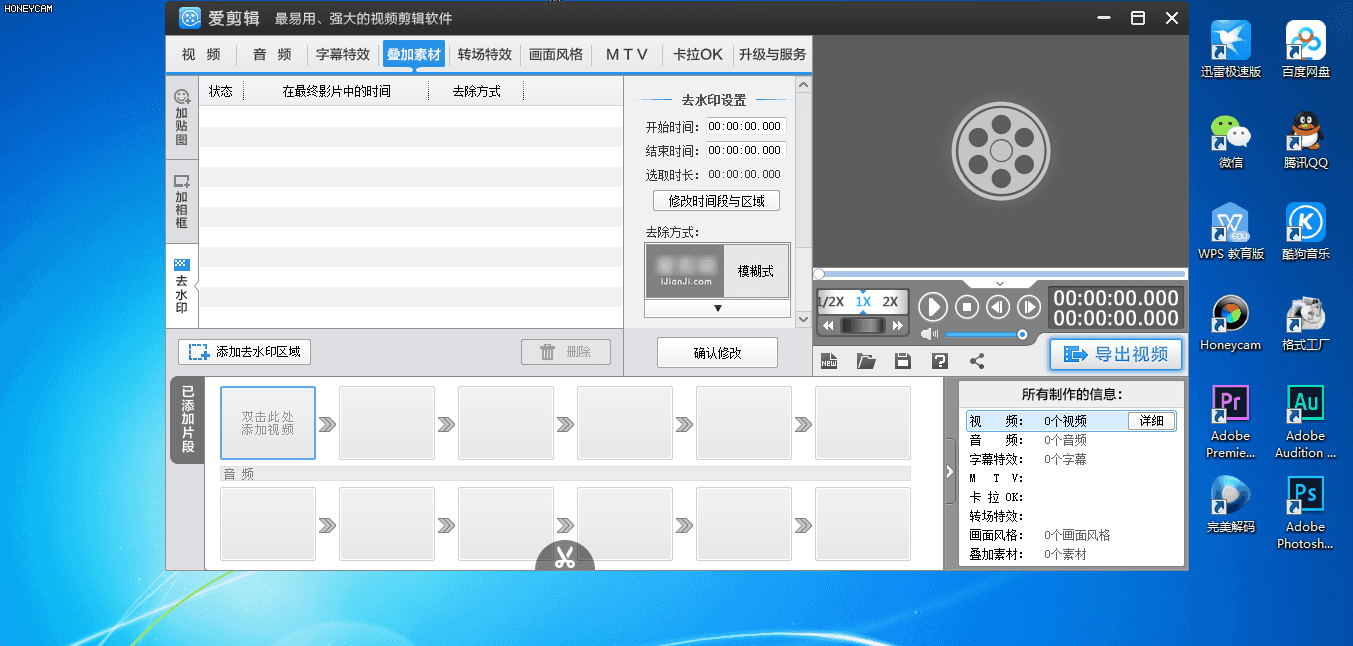The image size is (1353, 646).
Task: Select the 已添加片段 side tab
Action: point(187,420)
